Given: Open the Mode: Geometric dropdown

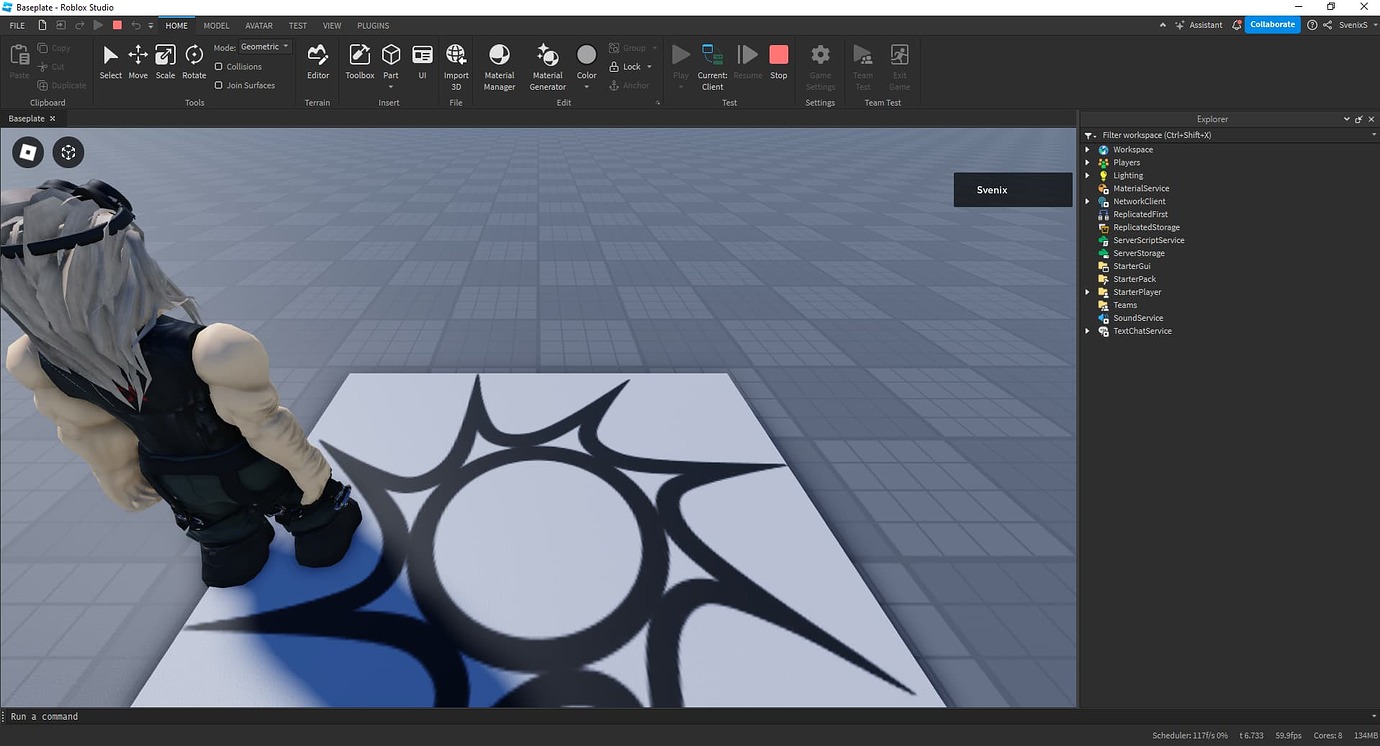Looking at the screenshot, I should coord(263,46).
